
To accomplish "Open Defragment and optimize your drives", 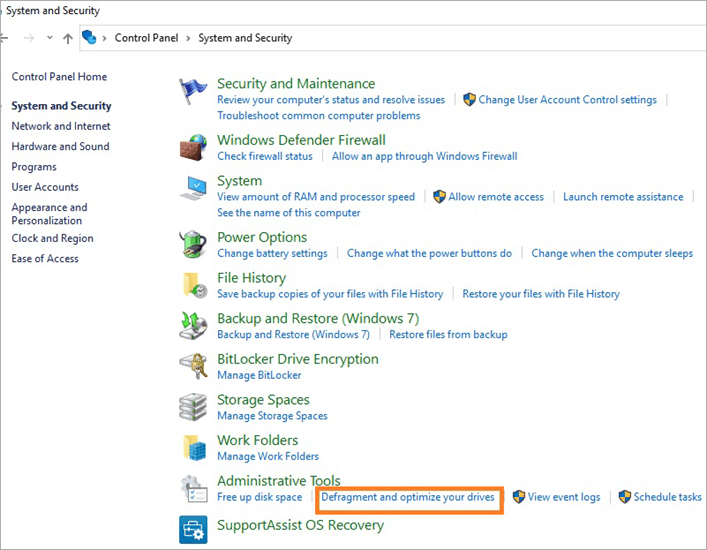I will pos(408,497).
